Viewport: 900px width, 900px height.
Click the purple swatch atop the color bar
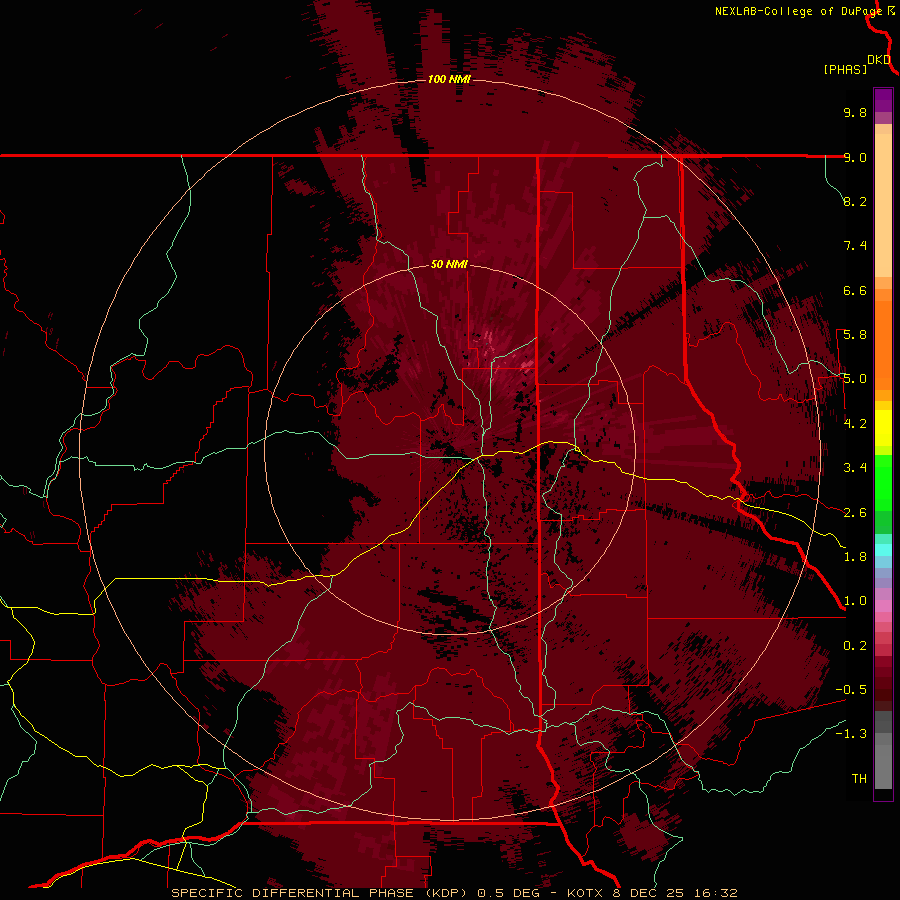(883, 100)
